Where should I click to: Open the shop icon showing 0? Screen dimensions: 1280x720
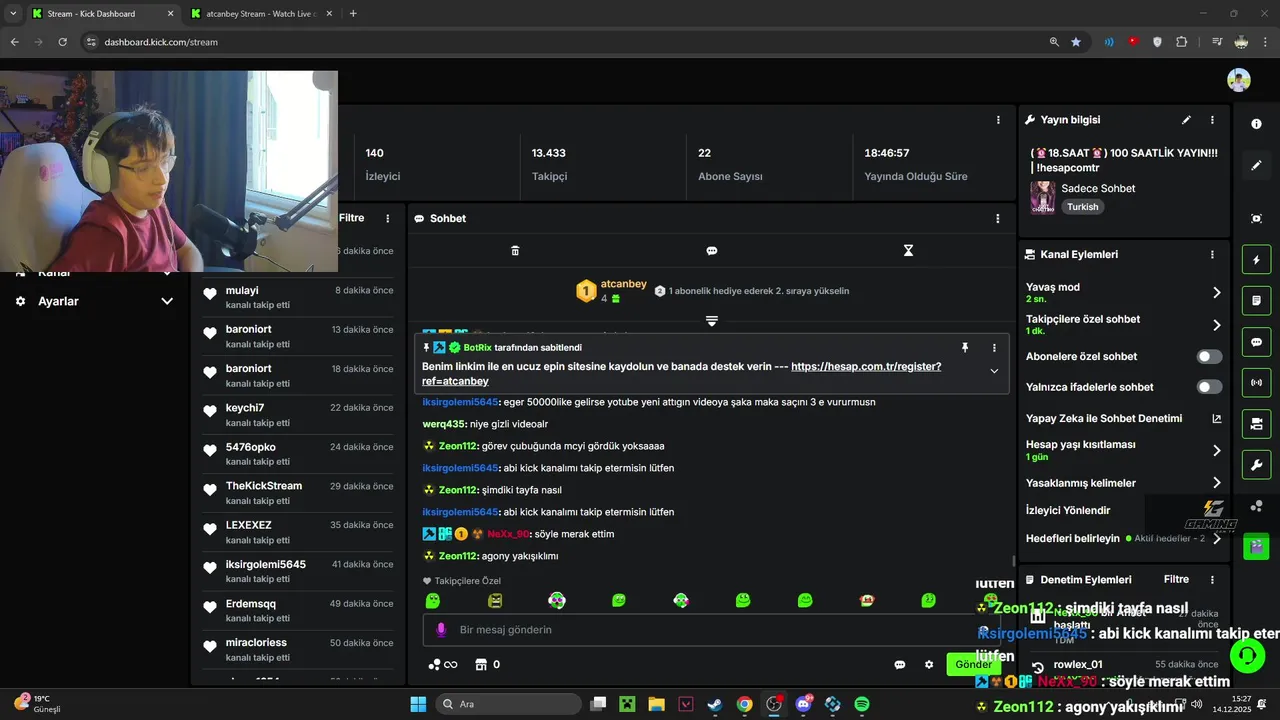pos(487,664)
